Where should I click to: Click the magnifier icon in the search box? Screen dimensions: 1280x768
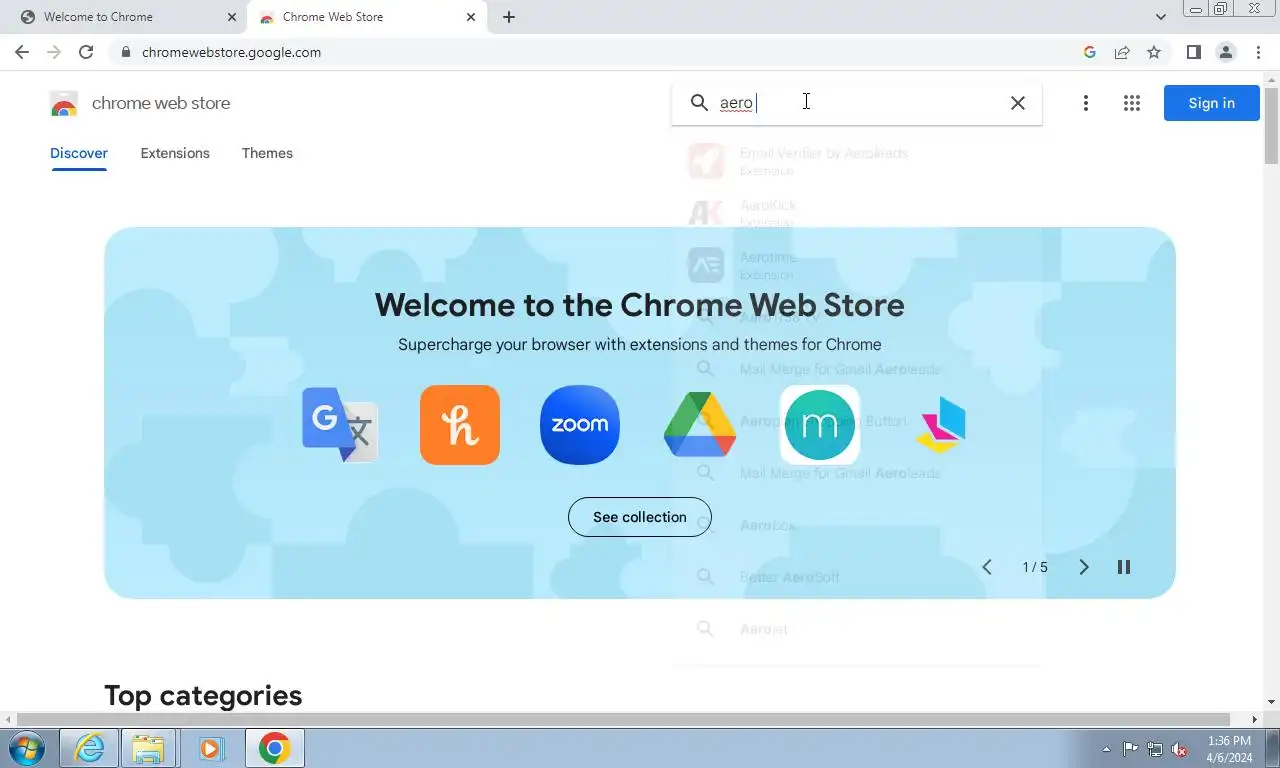tap(700, 102)
